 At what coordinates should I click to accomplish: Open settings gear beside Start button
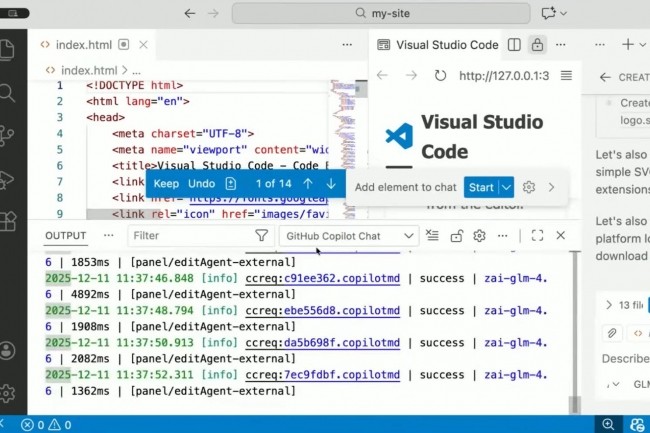pos(529,187)
